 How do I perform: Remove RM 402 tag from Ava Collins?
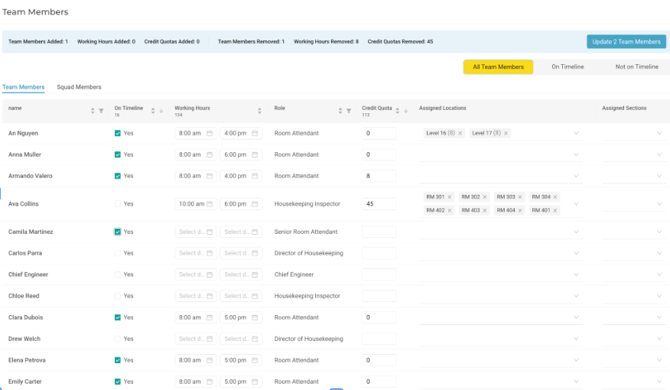click(450, 210)
